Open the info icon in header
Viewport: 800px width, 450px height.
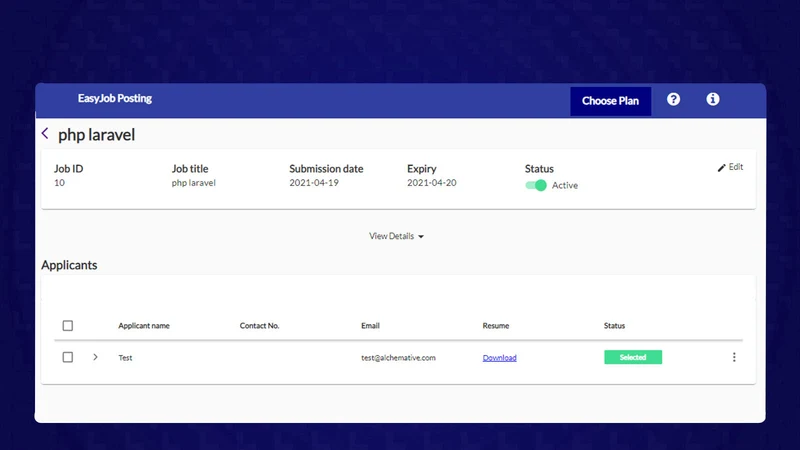(713, 99)
